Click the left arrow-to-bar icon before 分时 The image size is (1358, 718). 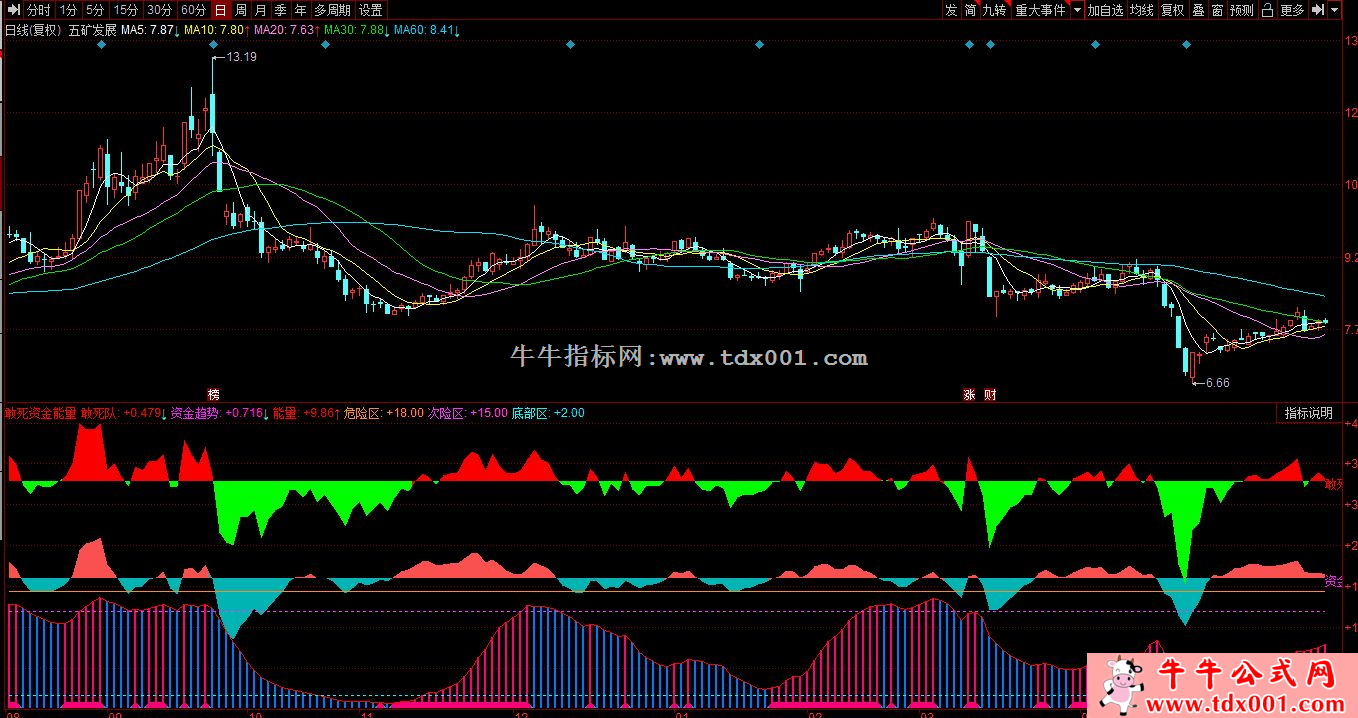click(x=13, y=10)
